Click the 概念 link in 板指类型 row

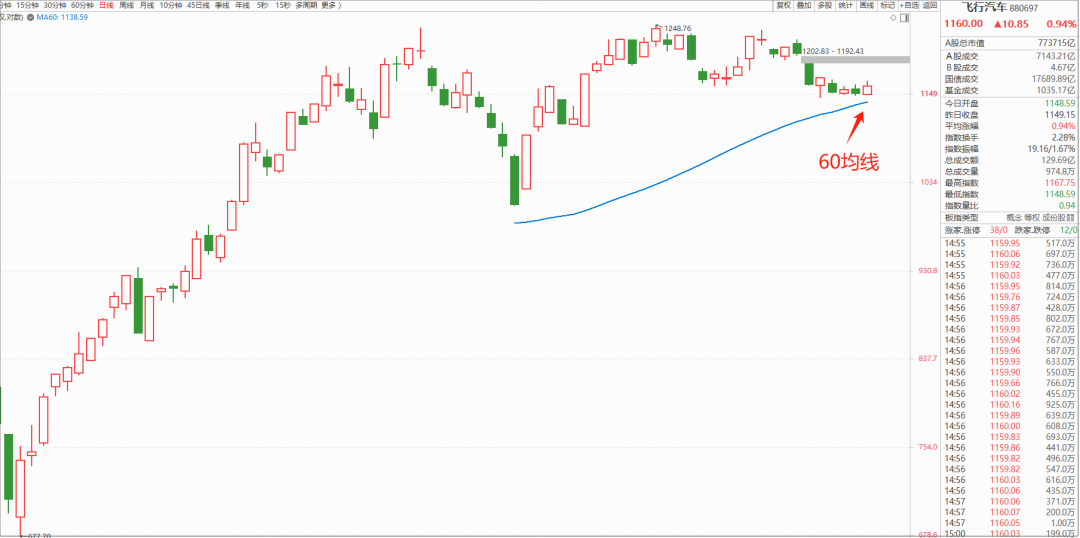[1014, 217]
